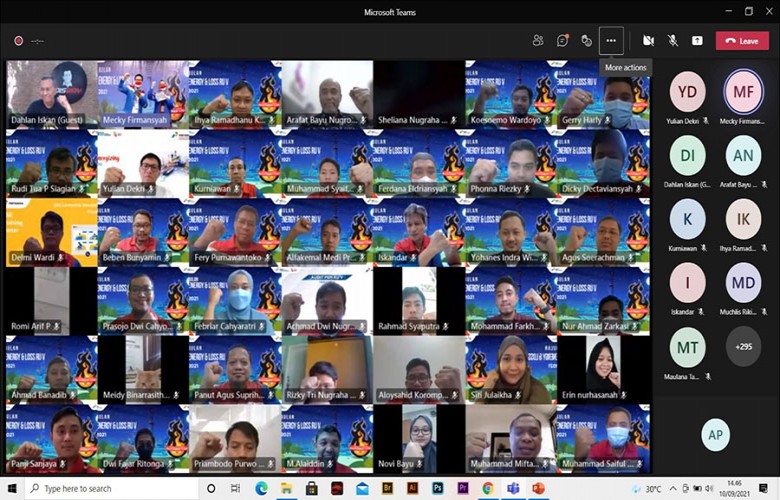
Task: Open Task View from the taskbar
Action: coord(236,489)
